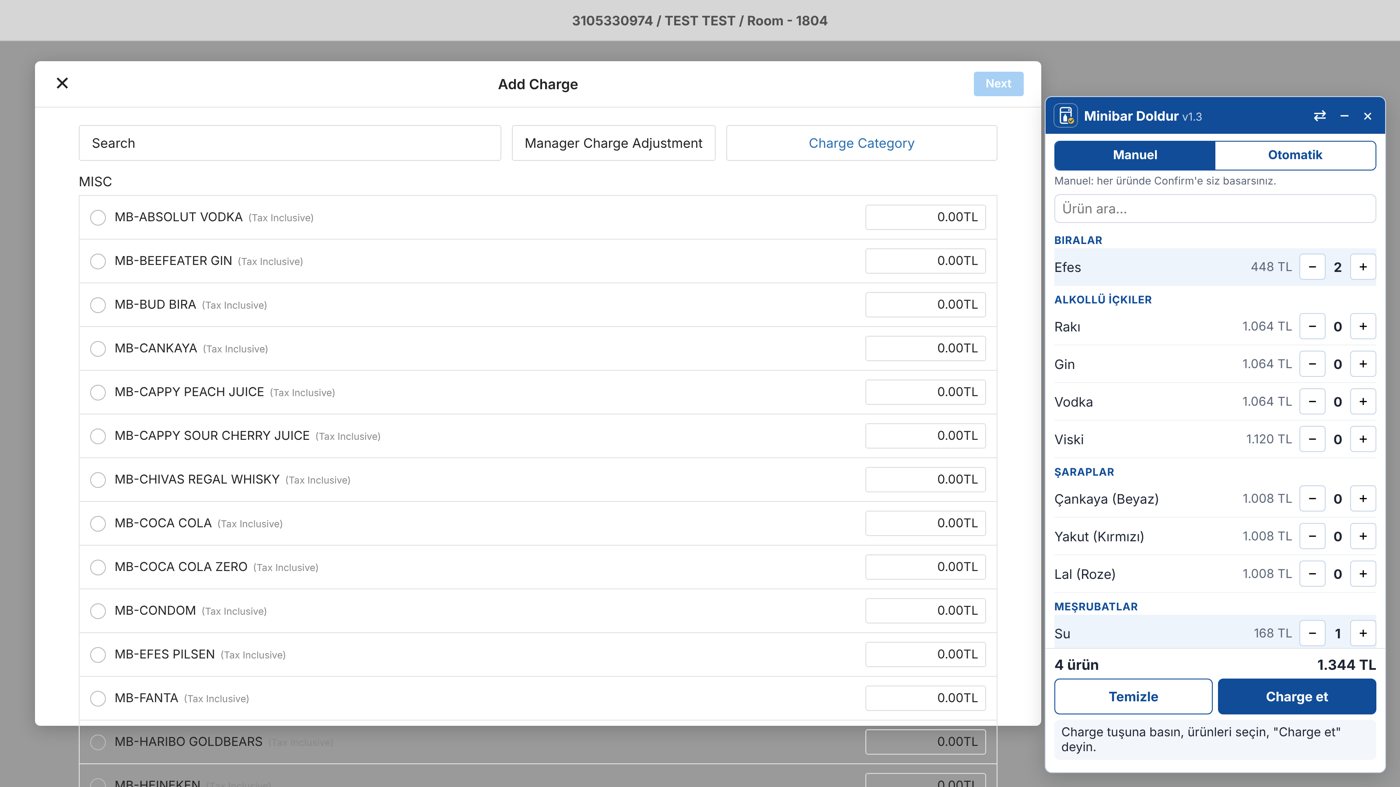
Task: Reduce Su quantity with the minus icon
Action: tap(1312, 633)
